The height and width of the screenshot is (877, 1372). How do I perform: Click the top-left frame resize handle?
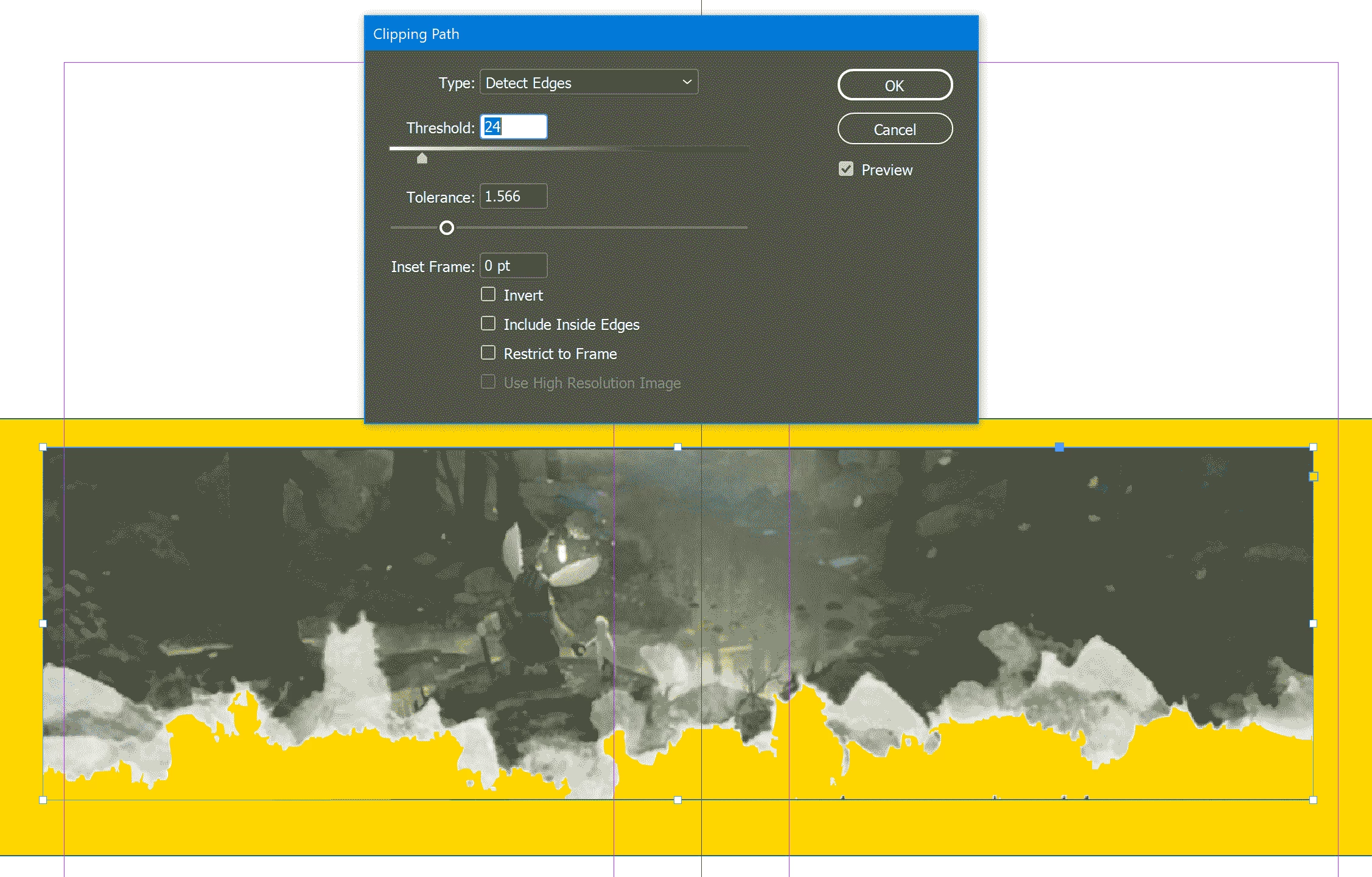43,447
